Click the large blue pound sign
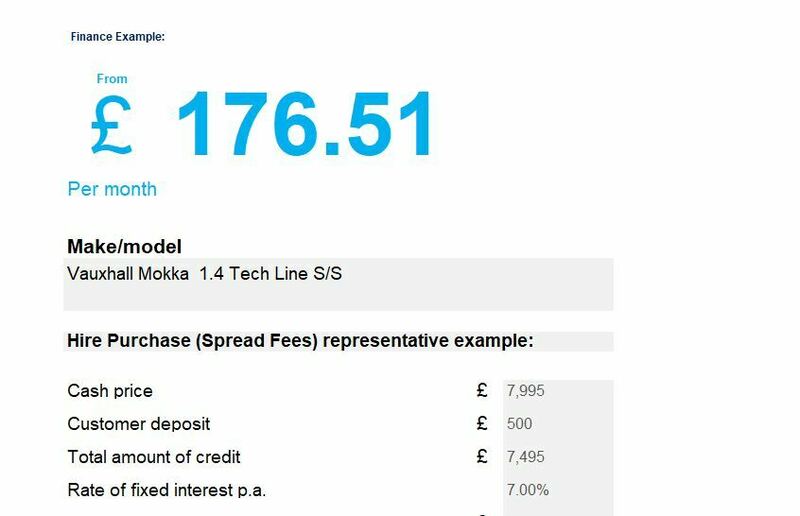Screen dimensions: 800x516 coord(111,125)
